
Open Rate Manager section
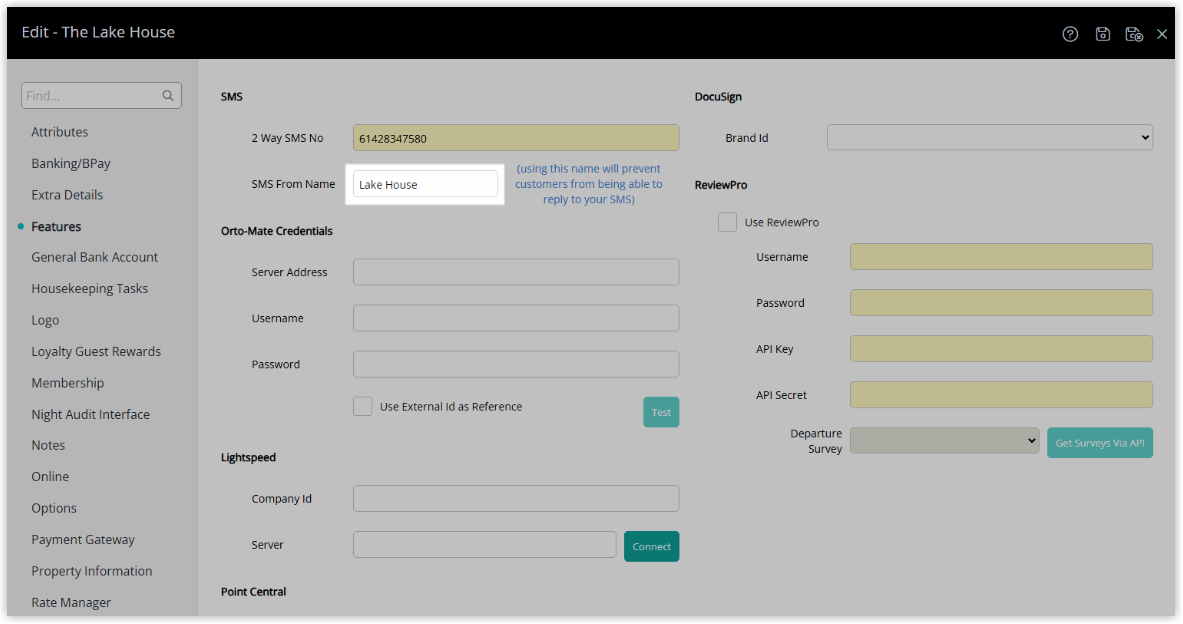coord(71,602)
